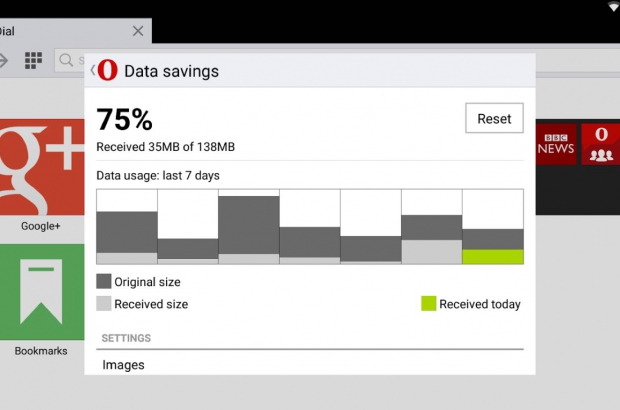Image resolution: width=620 pixels, height=410 pixels.
Task: Click the Wi-Fi status icon
Action: point(612,7)
